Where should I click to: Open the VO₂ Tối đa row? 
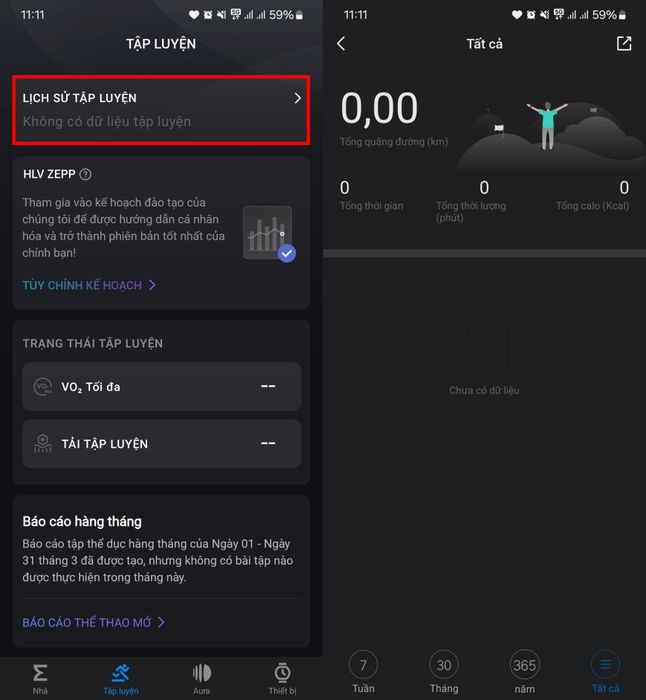pyautogui.click(x=162, y=387)
